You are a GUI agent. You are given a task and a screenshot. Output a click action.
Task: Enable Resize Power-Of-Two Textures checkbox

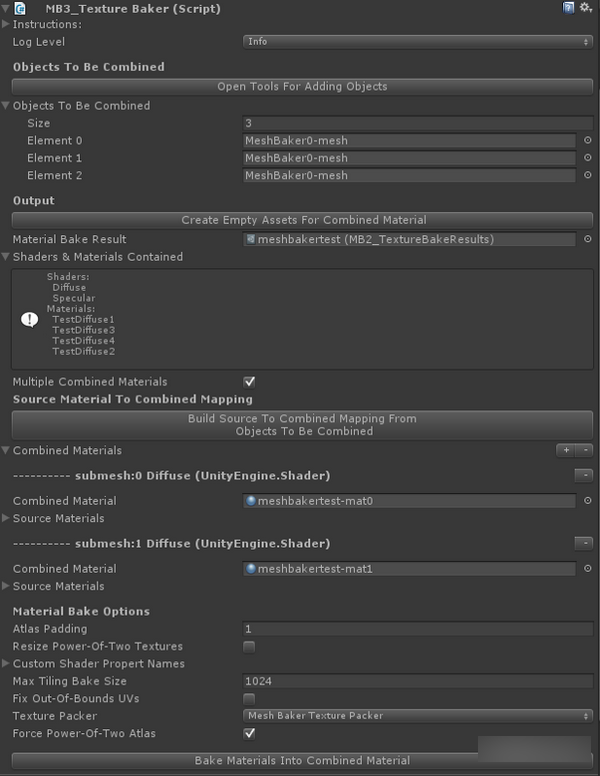click(x=250, y=646)
